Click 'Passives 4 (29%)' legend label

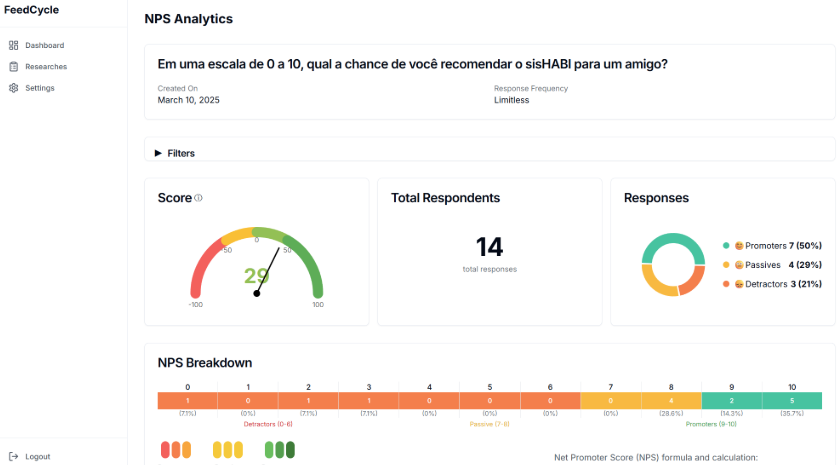click(x=783, y=265)
